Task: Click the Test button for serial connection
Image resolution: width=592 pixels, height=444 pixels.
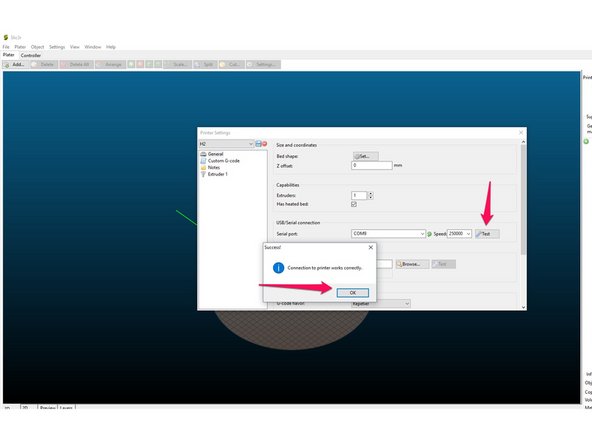Action: 487,234
